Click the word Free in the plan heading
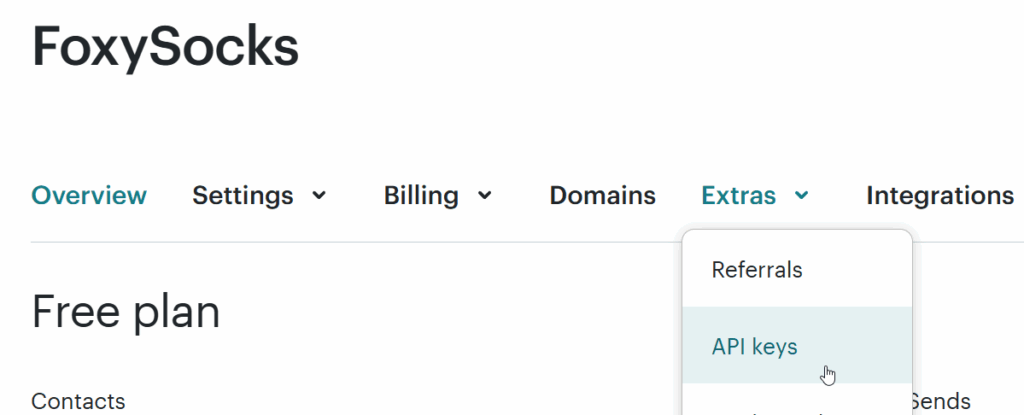The height and width of the screenshot is (415, 1024). (x=73, y=312)
